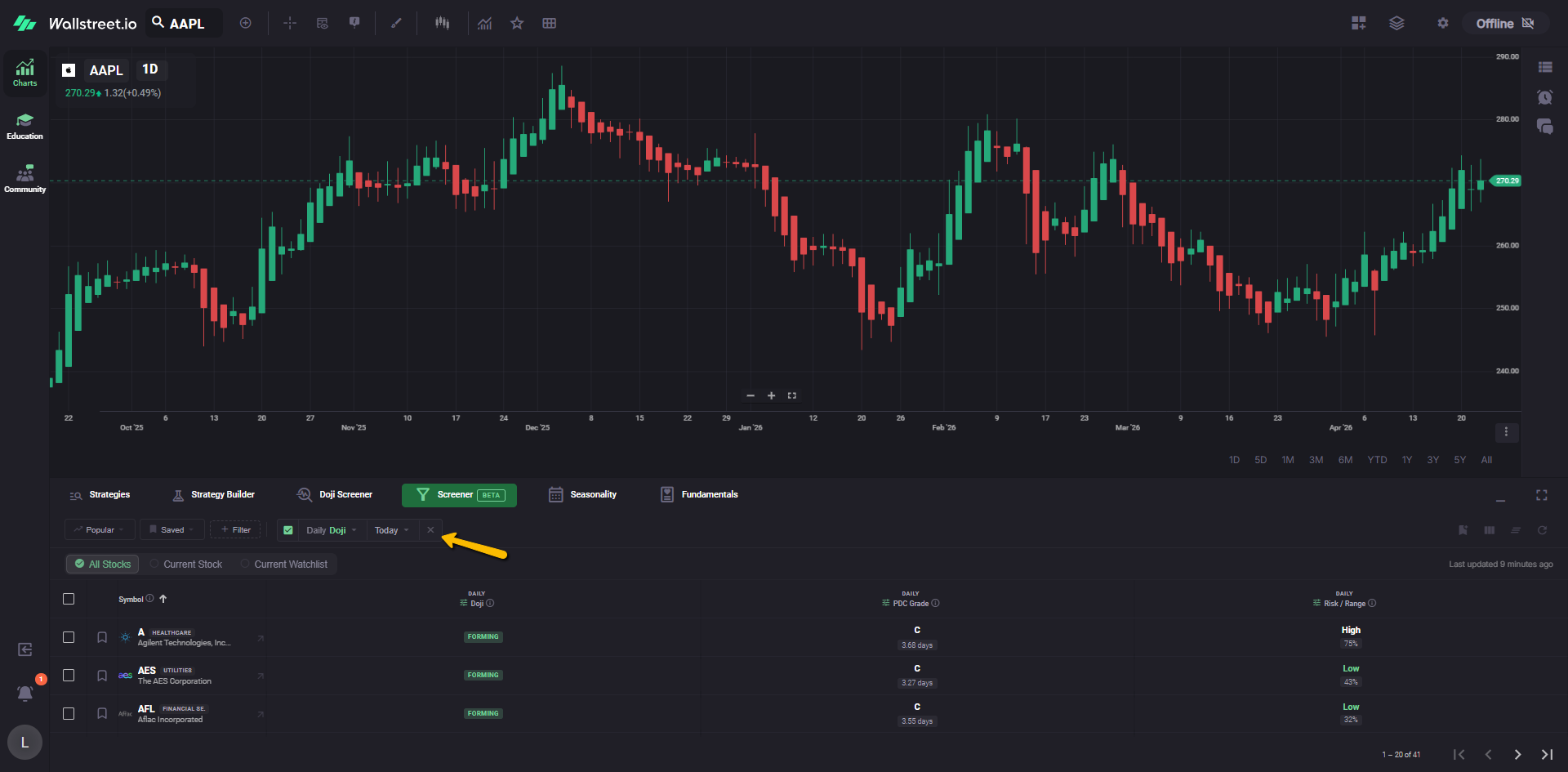
Task: Open the notifications bell icon
Action: [x=25, y=693]
